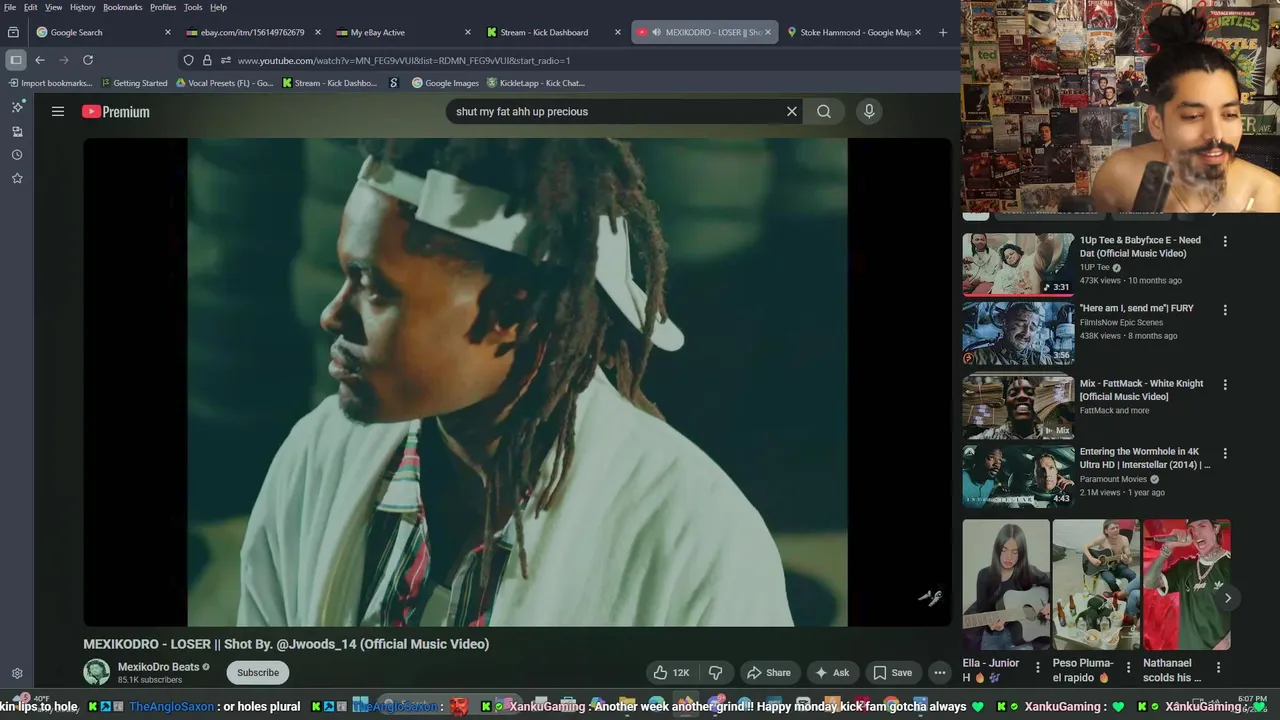
Task: Go to YouTube Premium home logo
Action: point(116,112)
